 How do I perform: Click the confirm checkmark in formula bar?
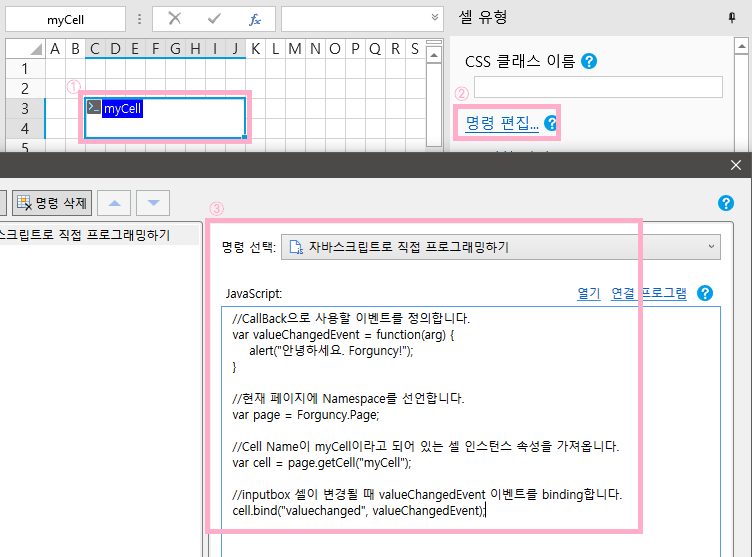214,19
